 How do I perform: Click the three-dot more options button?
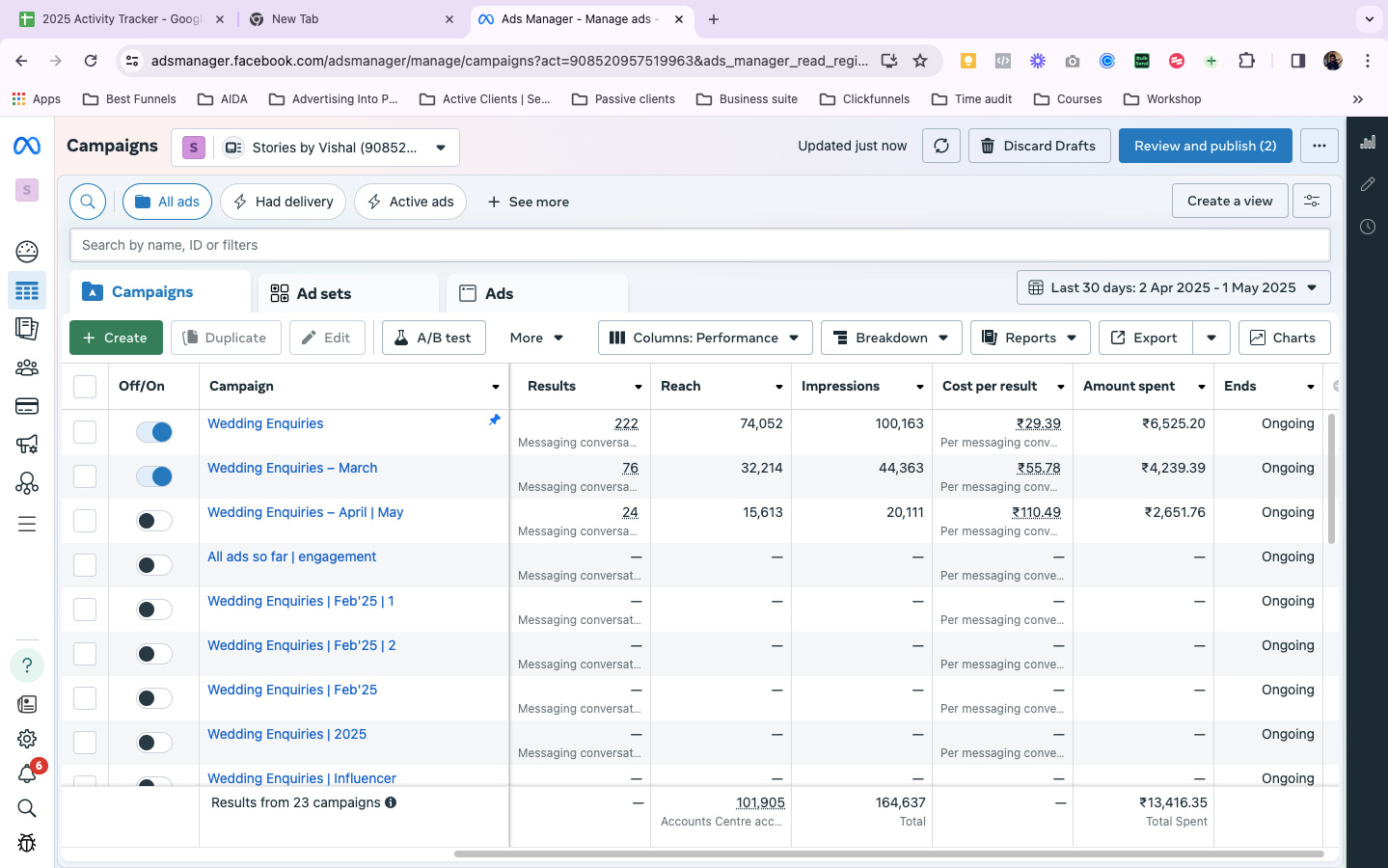coord(1319,146)
